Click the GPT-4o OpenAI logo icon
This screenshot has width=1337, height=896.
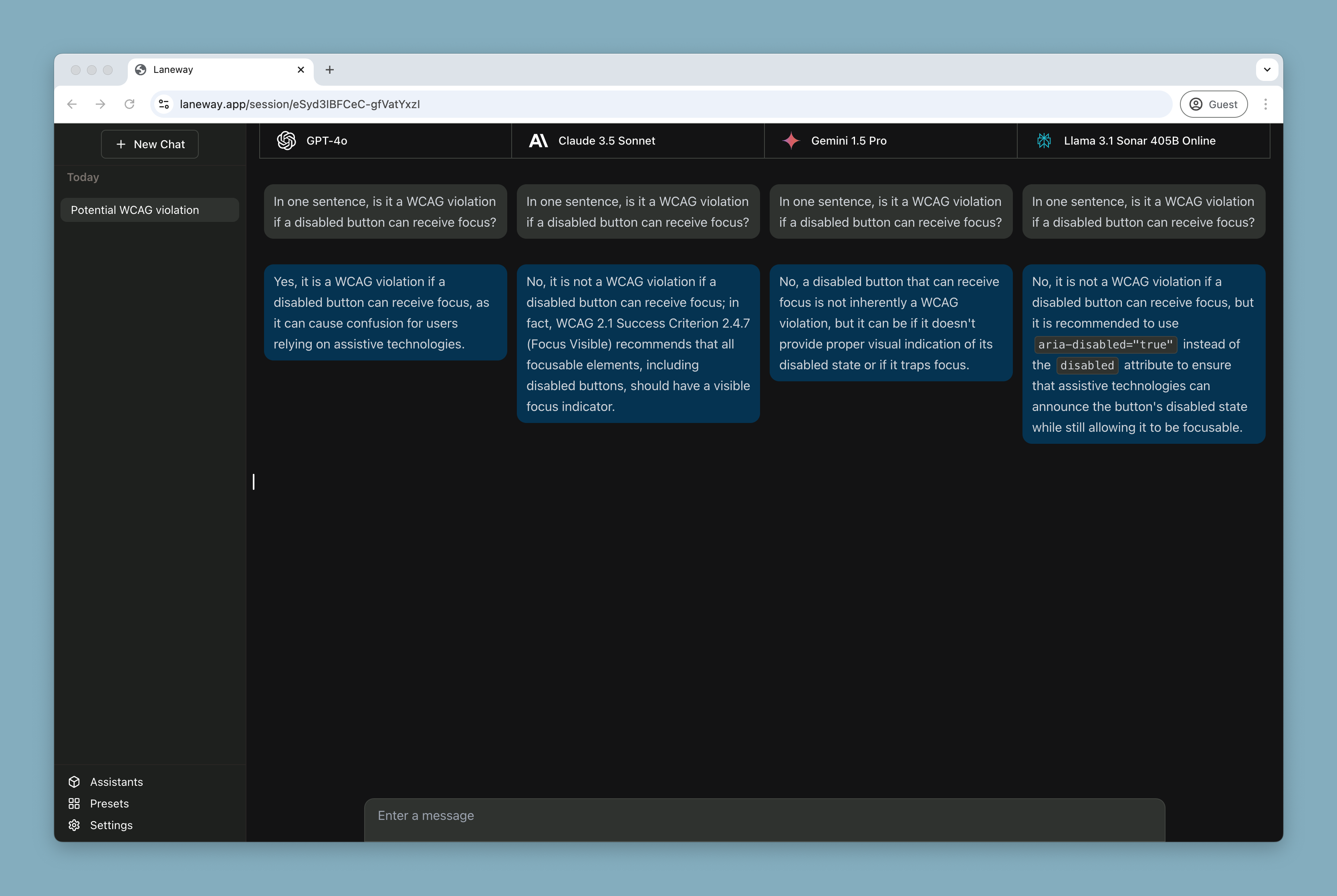click(286, 141)
